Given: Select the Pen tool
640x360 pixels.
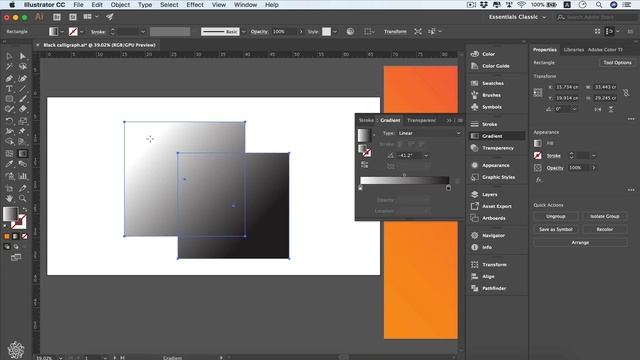Looking at the screenshot, I should point(9,78).
